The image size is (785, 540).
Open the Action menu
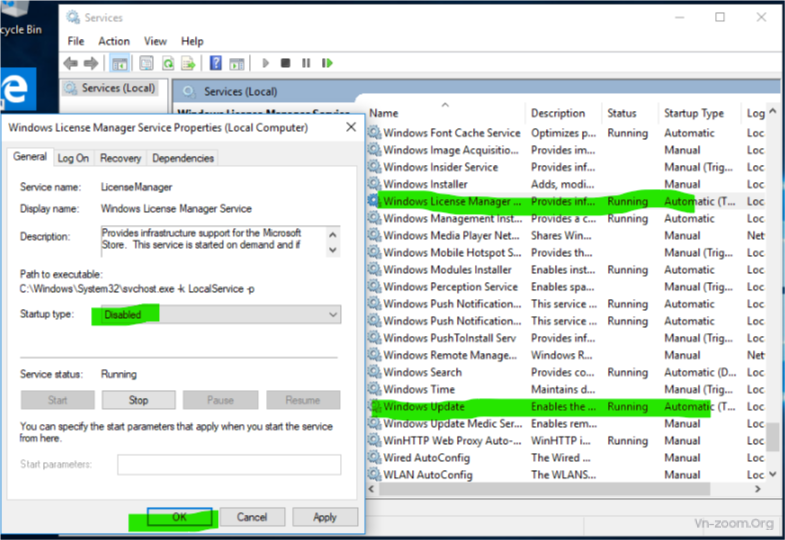[114, 41]
